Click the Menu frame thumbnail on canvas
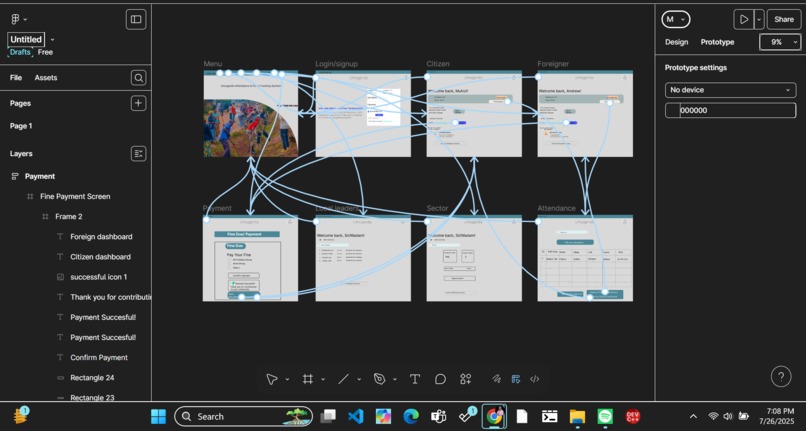Viewport: 806px width, 431px height. (x=250, y=114)
